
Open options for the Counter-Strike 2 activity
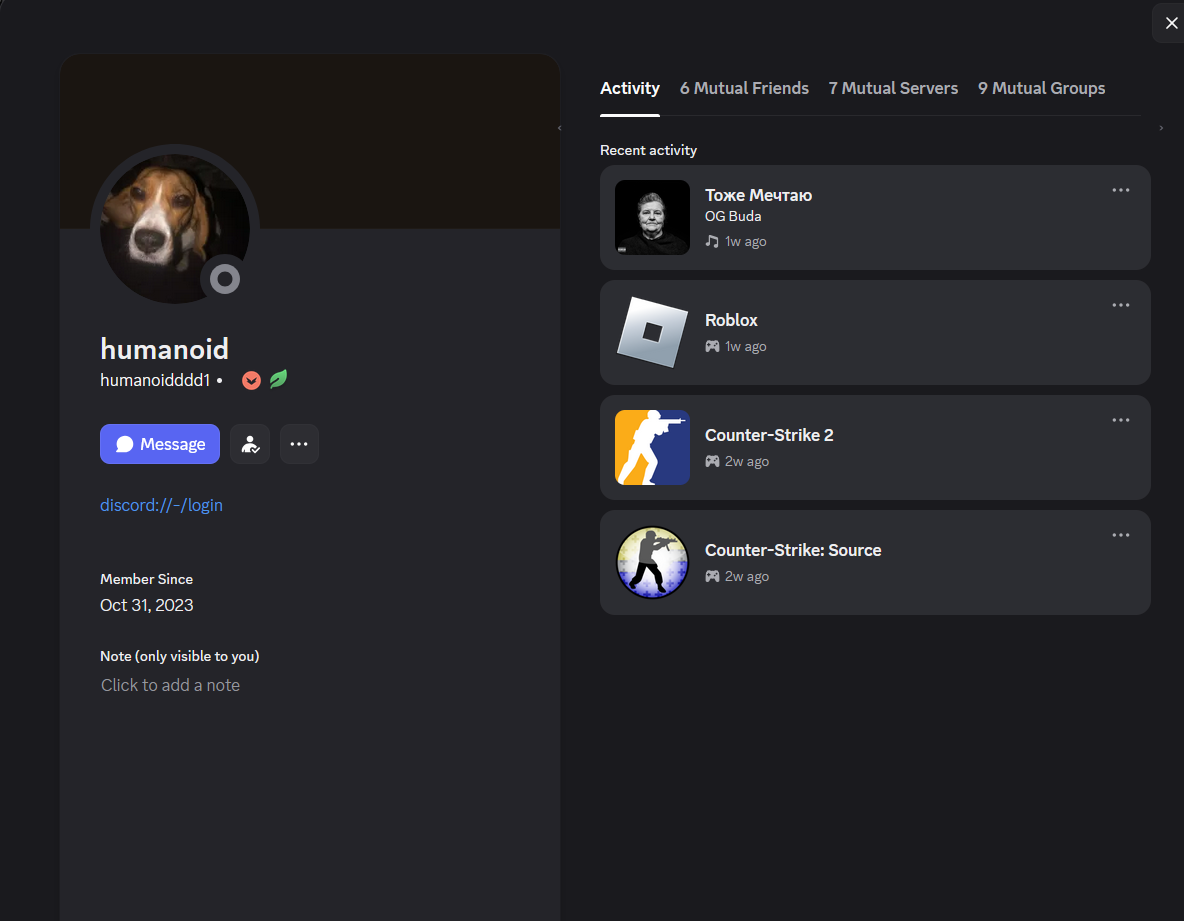[x=1121, y=420]
